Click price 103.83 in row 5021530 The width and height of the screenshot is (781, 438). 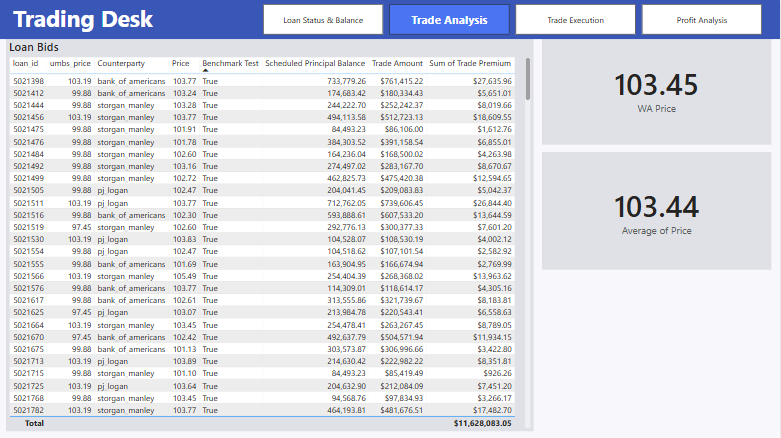pos(184,239)
